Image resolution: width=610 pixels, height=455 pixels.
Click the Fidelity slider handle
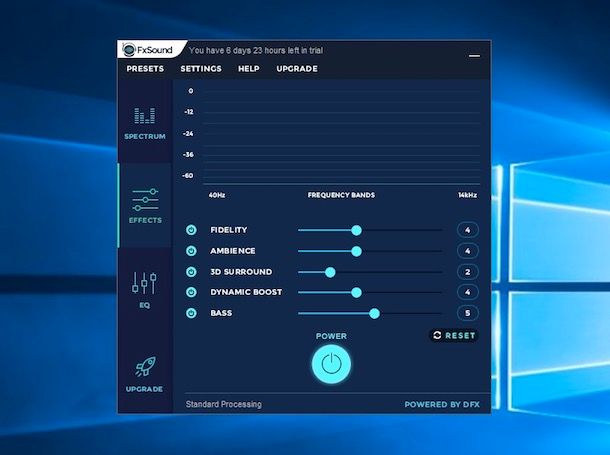tap(356, 230)
